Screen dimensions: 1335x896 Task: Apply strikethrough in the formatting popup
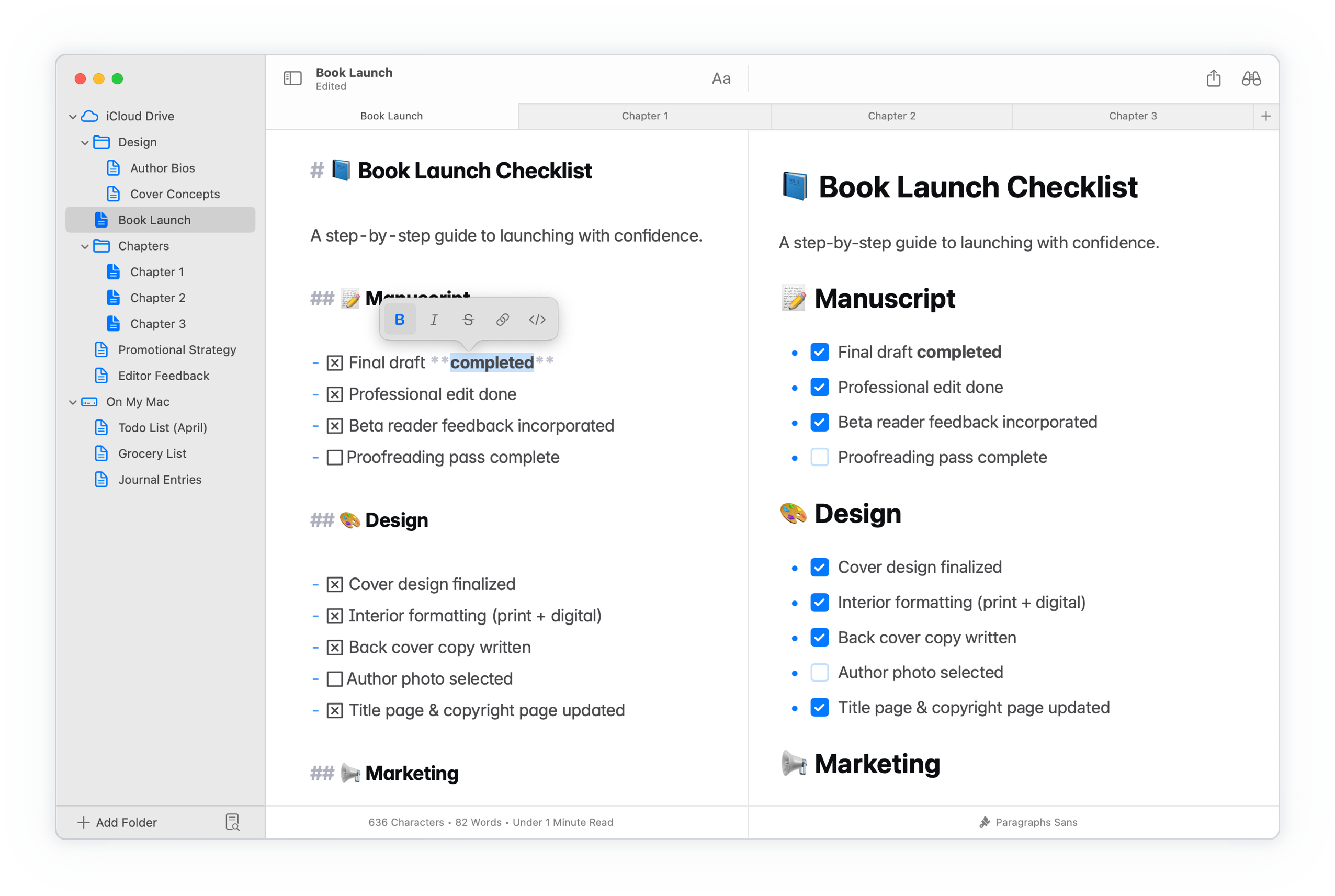coord(468,320)
